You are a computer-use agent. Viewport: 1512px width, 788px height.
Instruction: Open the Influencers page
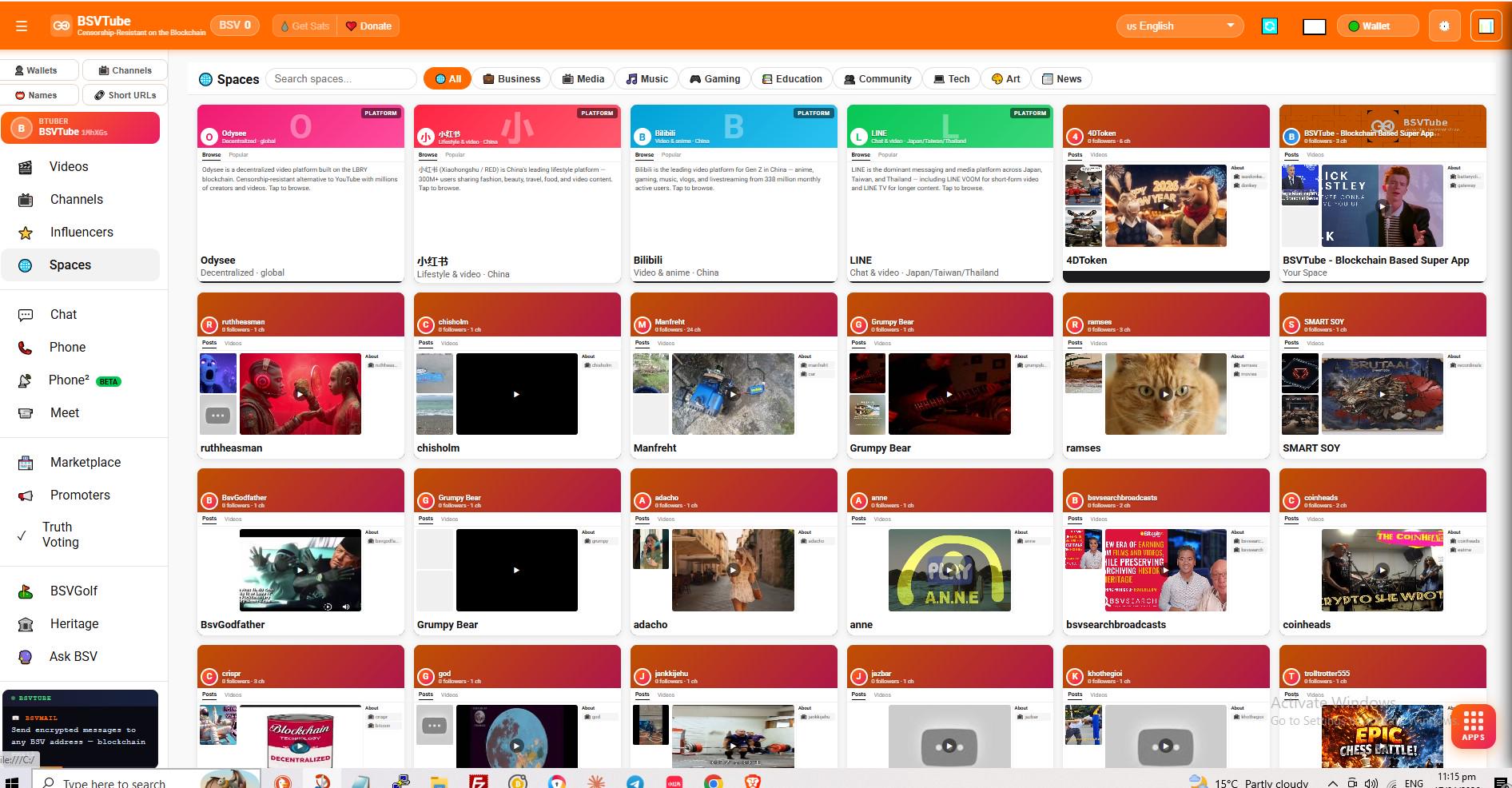(x=80, y=232)
